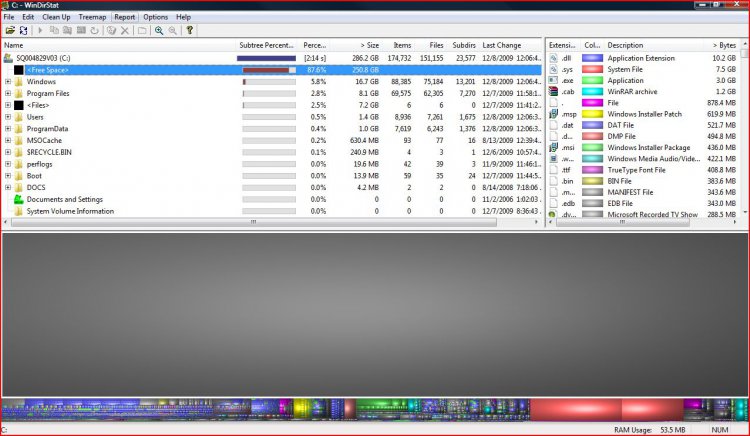Viewport: 750px width, 436px height.
Task: Click the Windows folder icon
Action: tap(19, 82)
